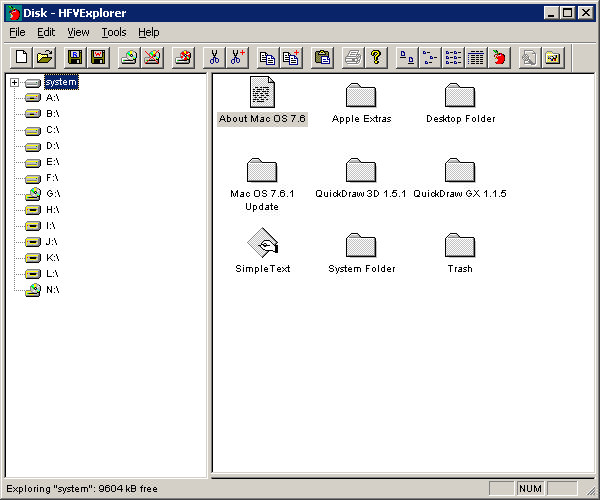Open the View menu
The image size is (600, 500).
(78, 32)
